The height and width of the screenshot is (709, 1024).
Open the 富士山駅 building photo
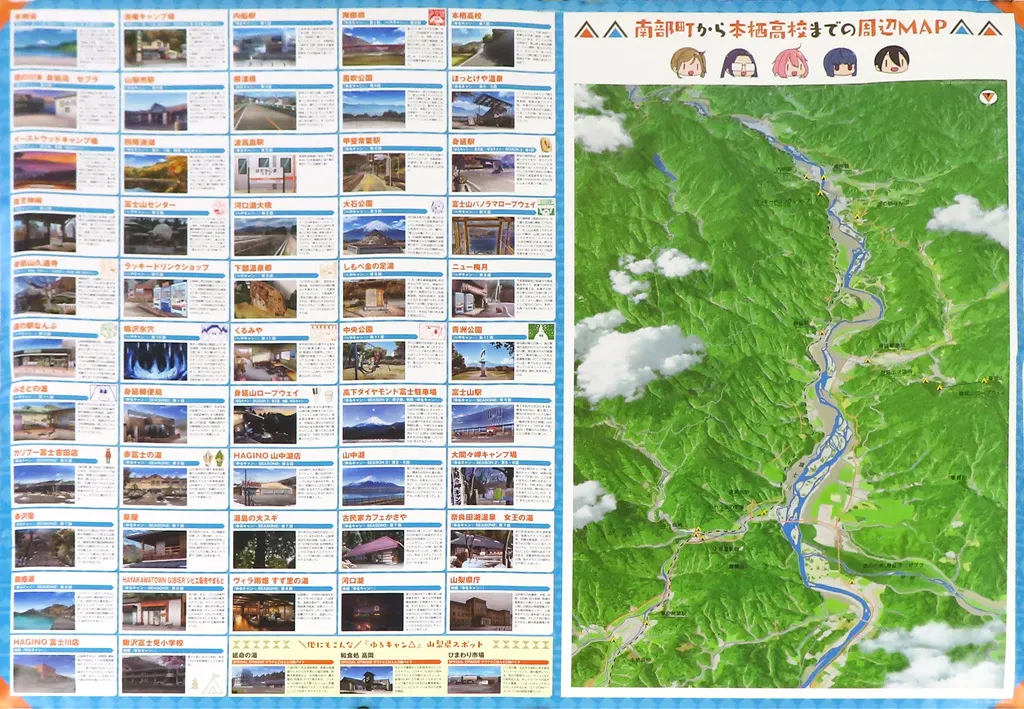[483, 423]
